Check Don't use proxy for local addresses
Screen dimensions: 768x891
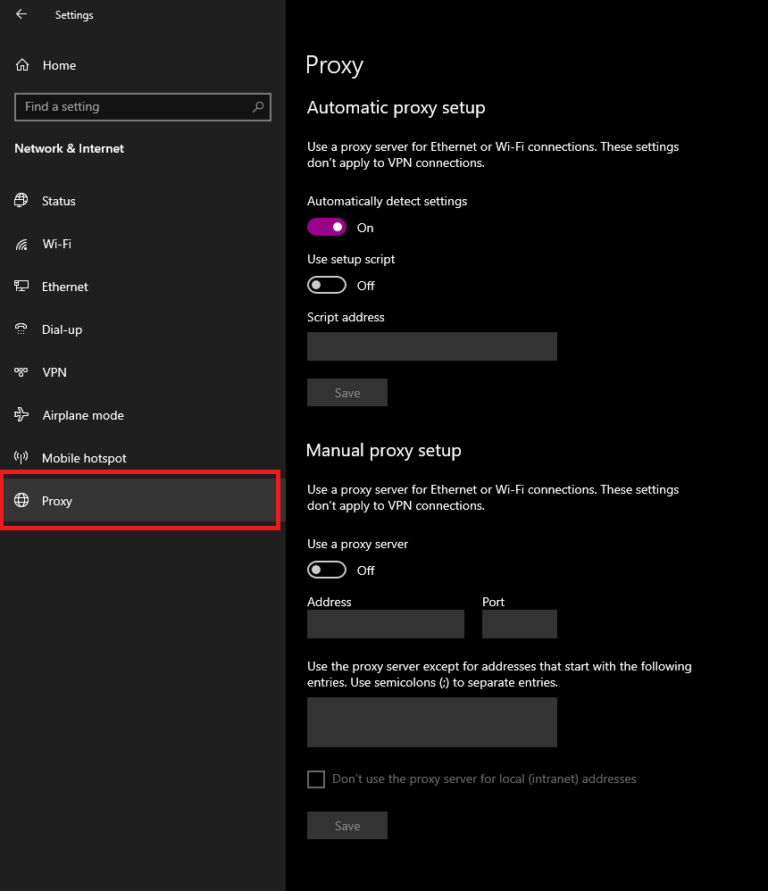316,779
